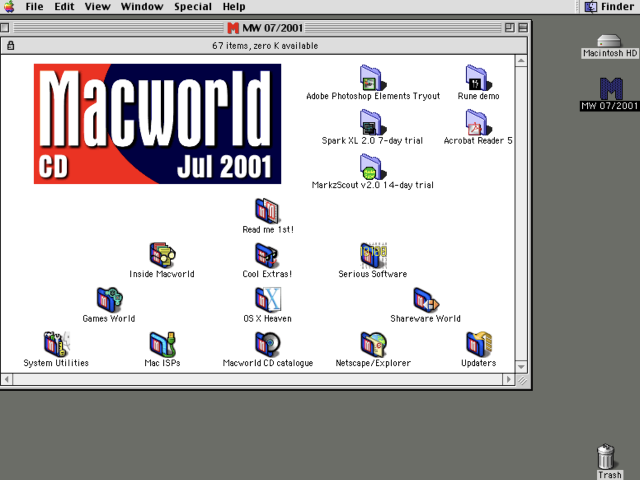Screen dimensions: 640x480
Task: Open the Special menu
Action: 193,7
